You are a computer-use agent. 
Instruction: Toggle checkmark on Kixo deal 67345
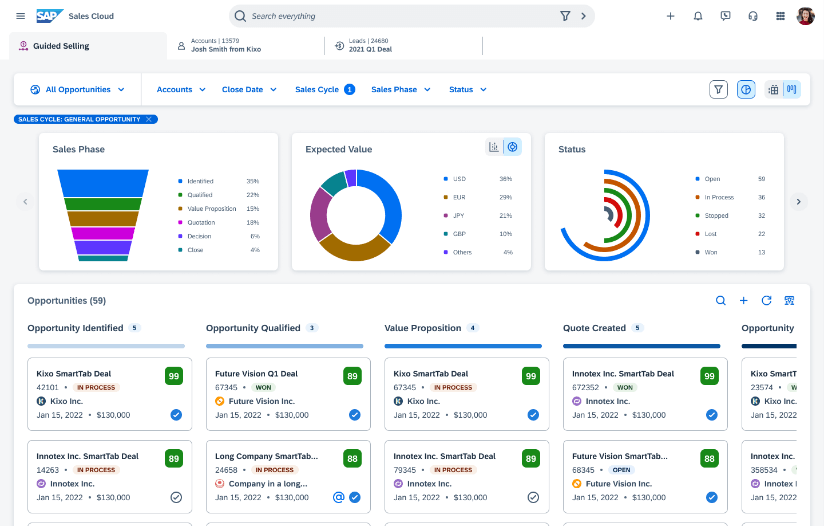point(533,415)
